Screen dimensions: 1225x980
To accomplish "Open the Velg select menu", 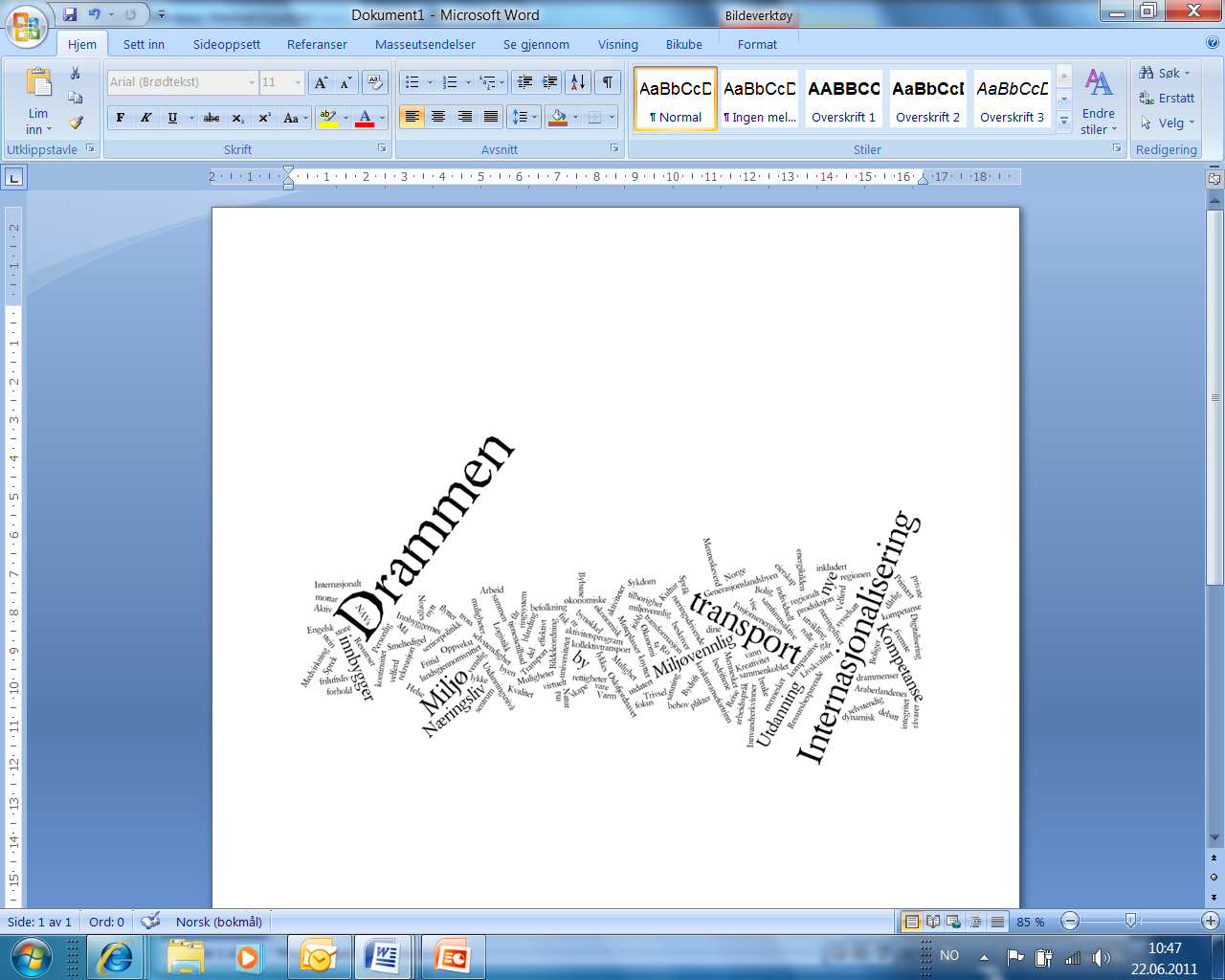I will [1167, 122].
